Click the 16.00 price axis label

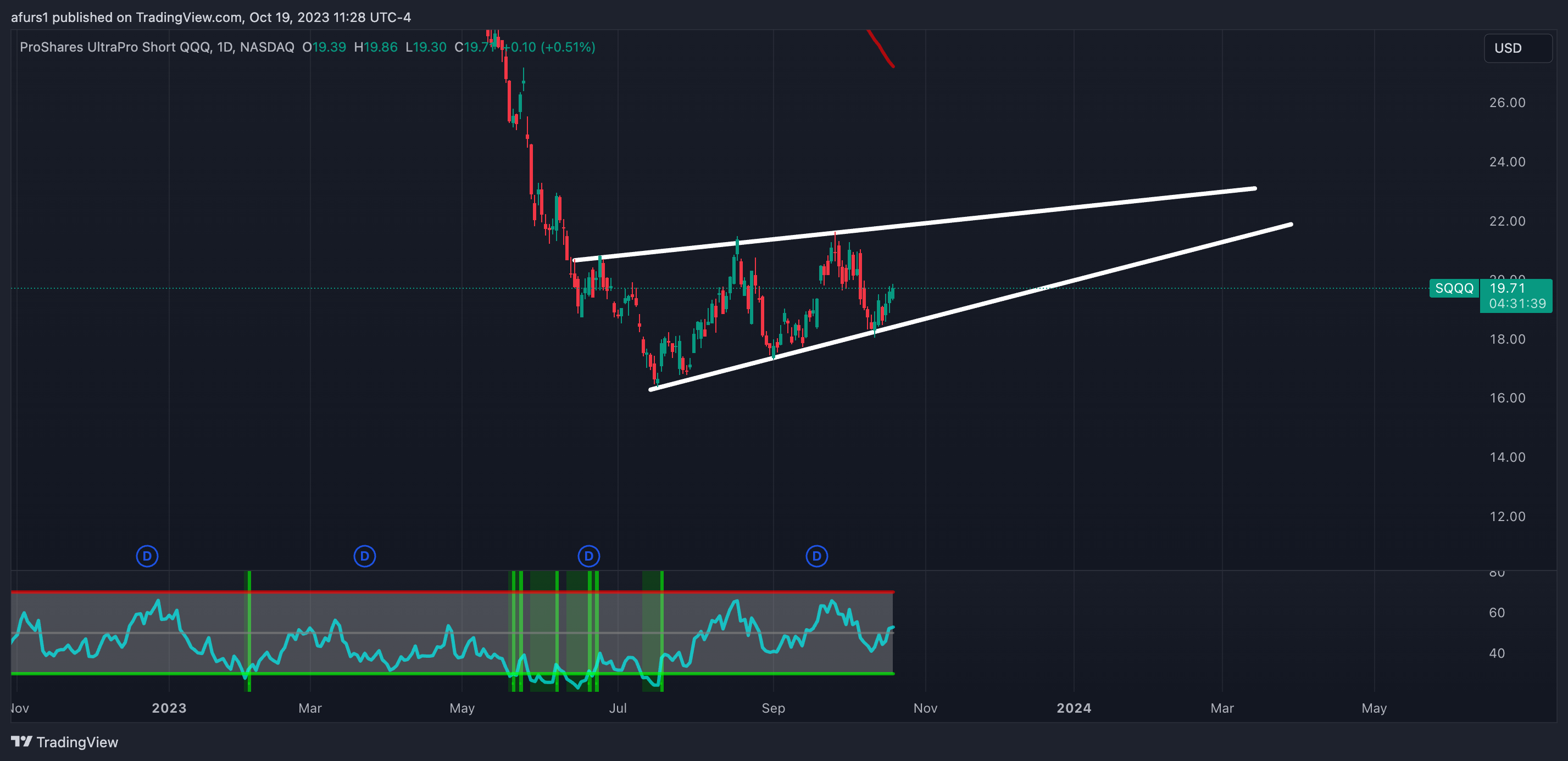click(x=1507, y=398)
